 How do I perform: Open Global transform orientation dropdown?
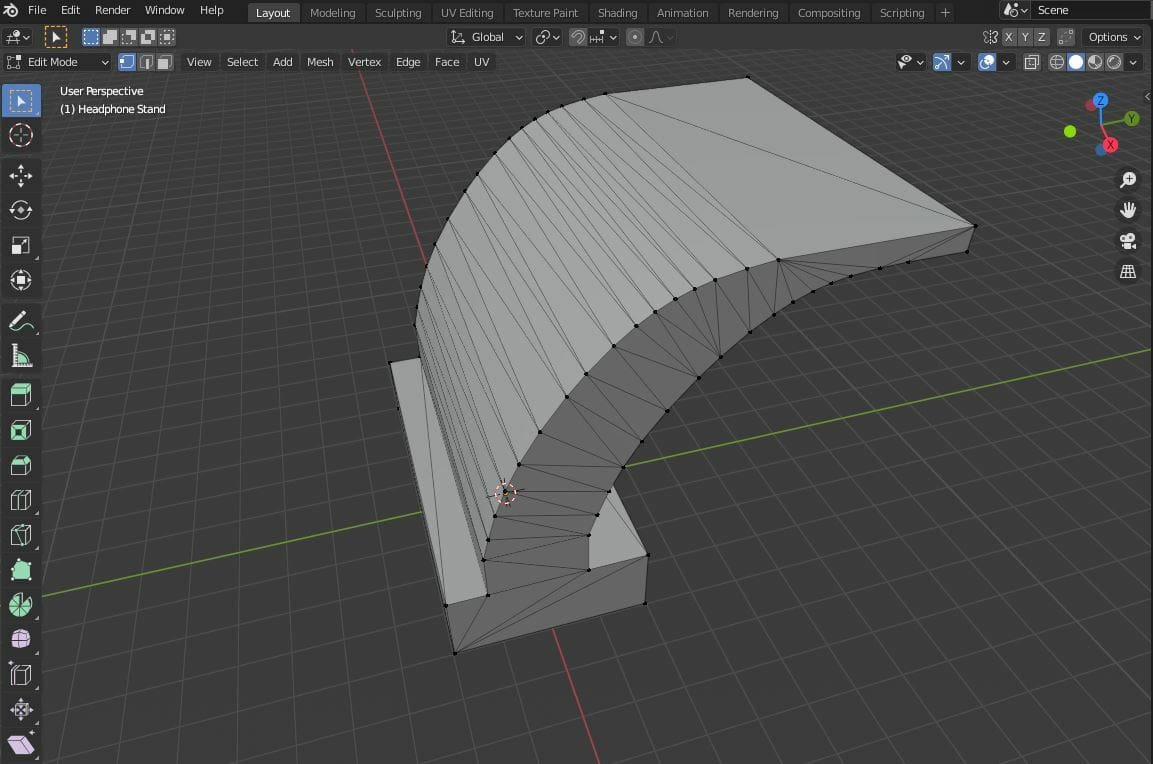486,37
